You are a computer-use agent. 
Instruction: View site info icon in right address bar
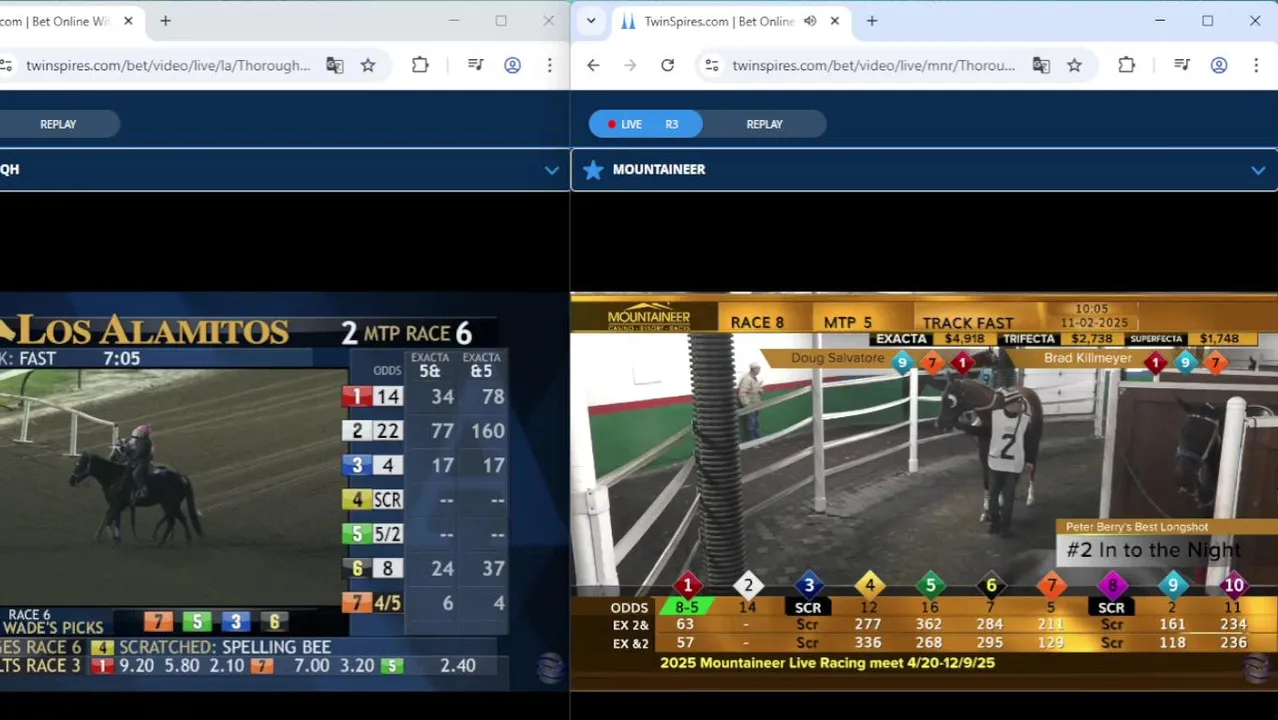(x=711, y=65)
